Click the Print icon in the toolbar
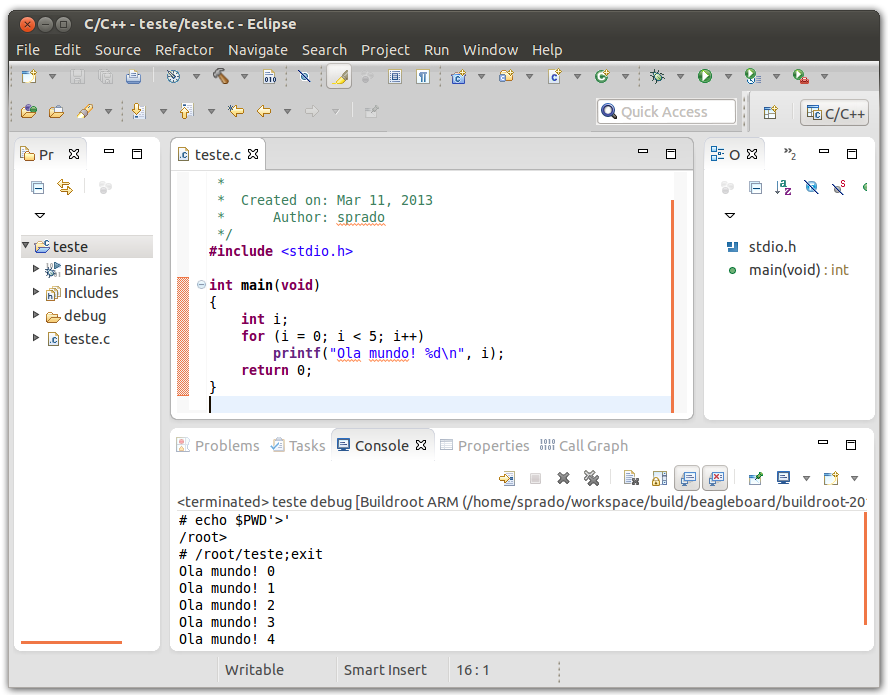 click(133, 76)
